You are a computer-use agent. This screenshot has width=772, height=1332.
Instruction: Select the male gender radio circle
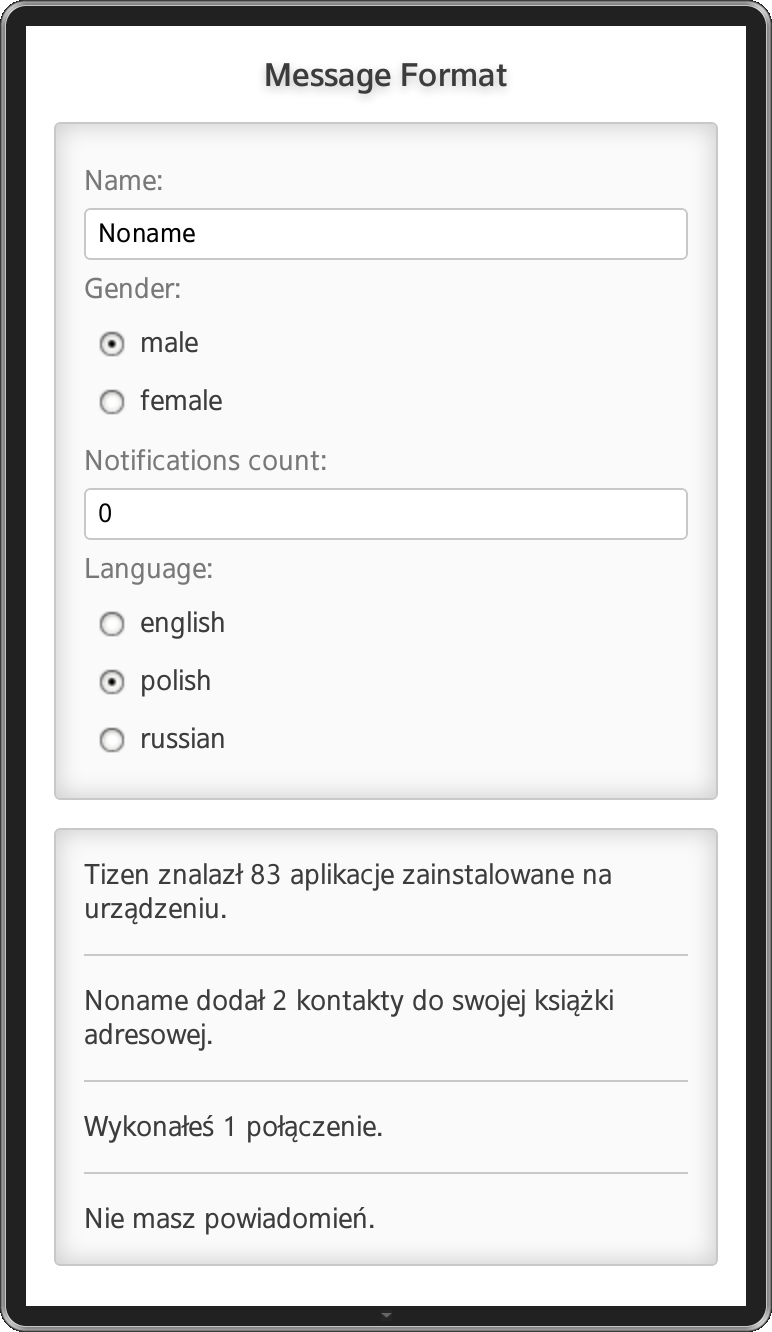[x=112, y=344]
